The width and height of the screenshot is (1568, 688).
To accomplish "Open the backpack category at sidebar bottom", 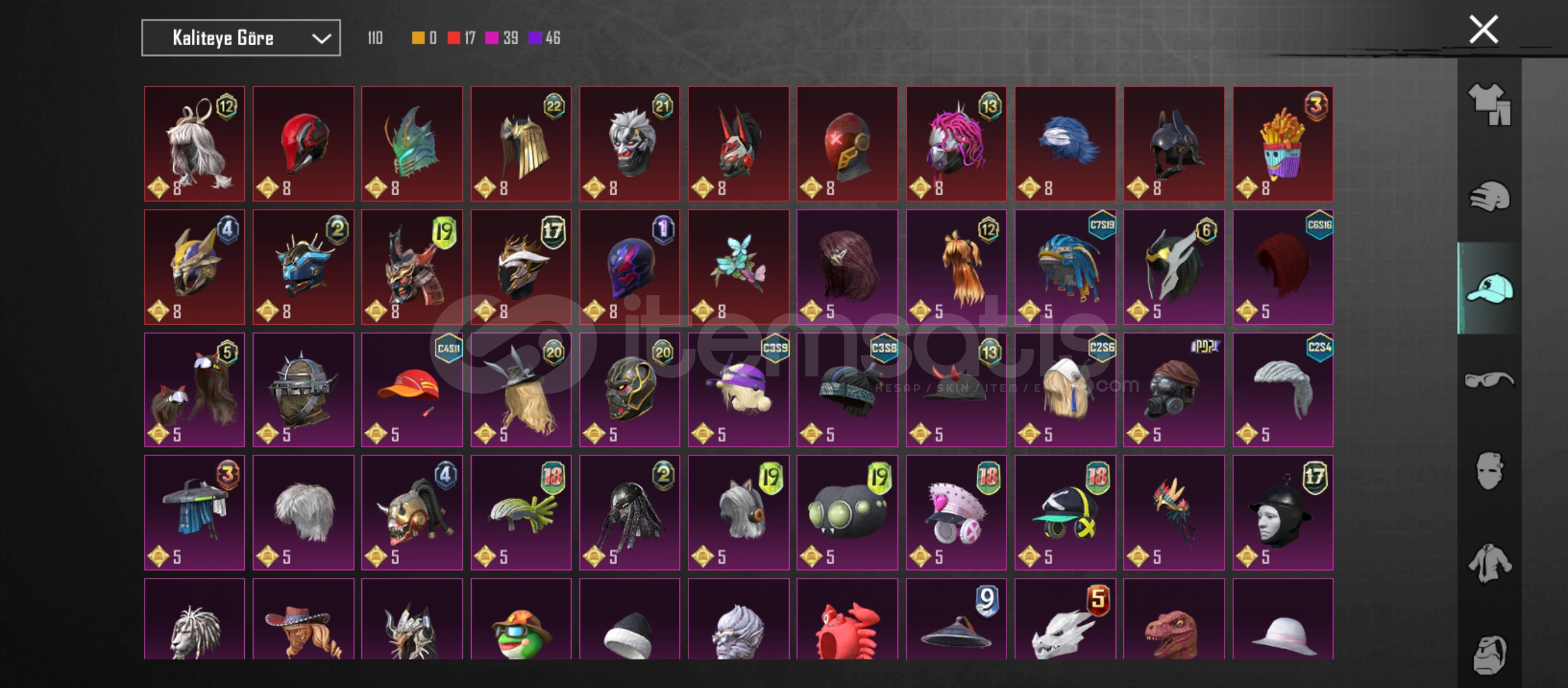I will (1489, 655).
